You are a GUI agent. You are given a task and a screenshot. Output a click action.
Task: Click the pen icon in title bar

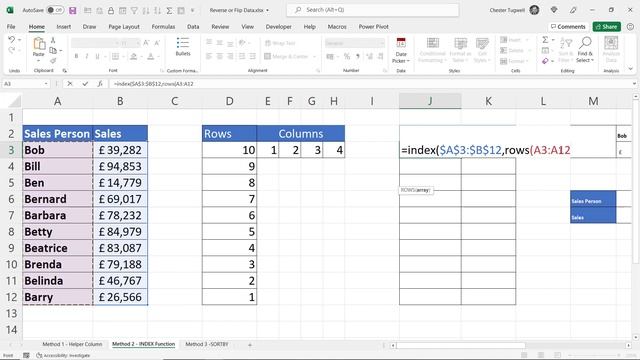(x=573, y=10)
